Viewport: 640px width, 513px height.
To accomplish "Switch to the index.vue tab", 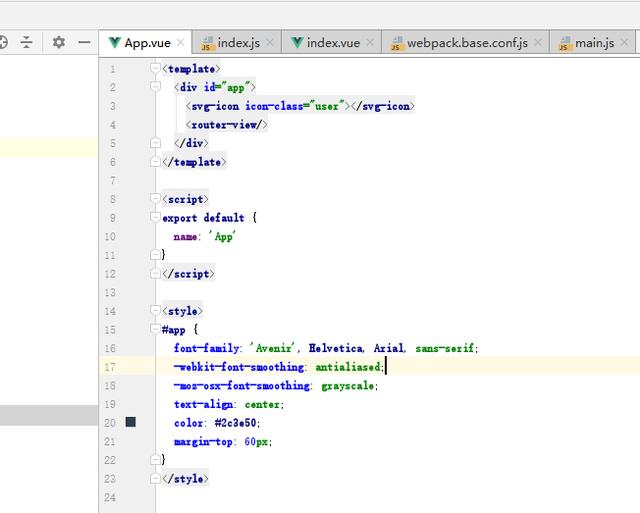I will coord(333,43).
